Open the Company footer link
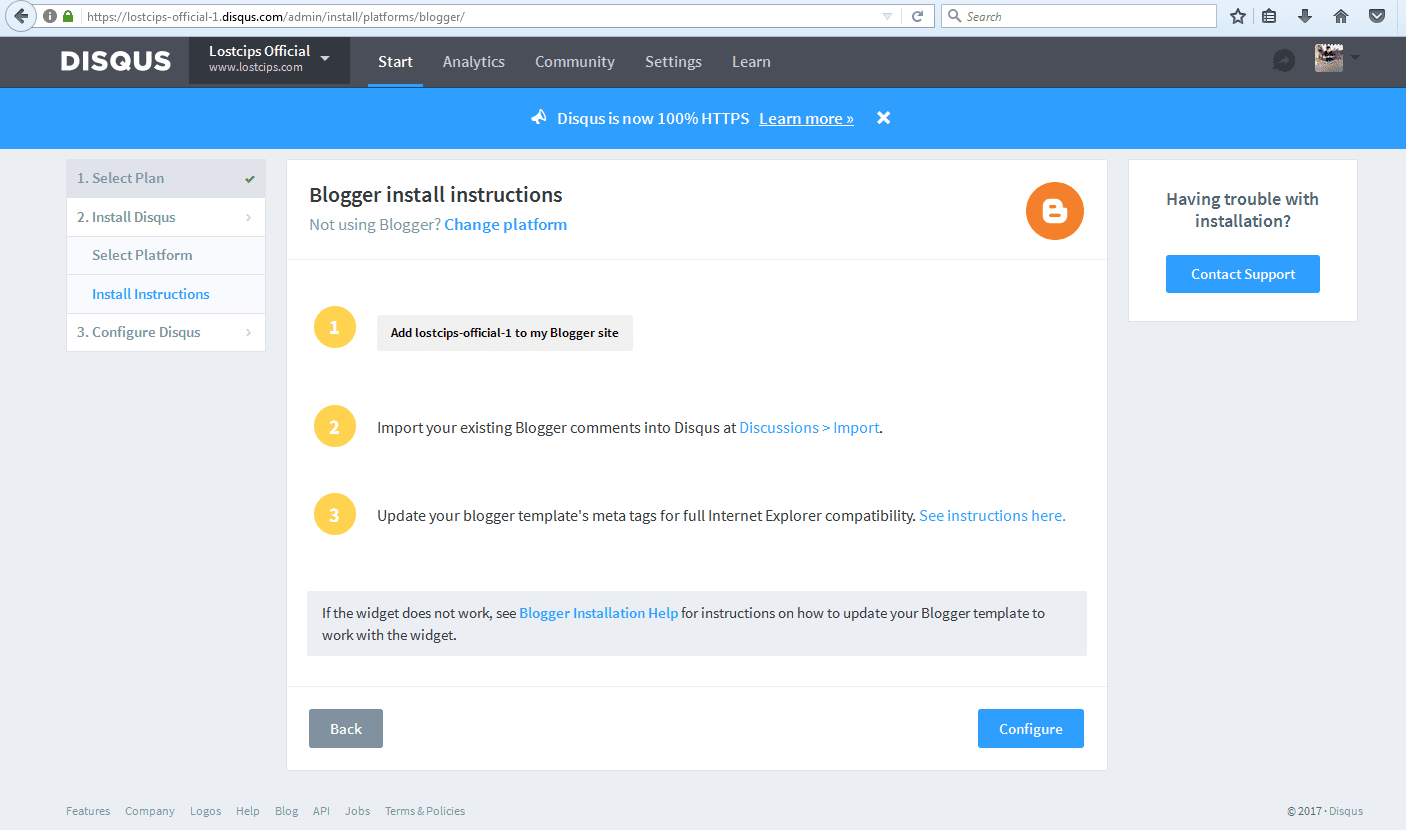The height and width of the screenshot is (830, 1406). 150,811
